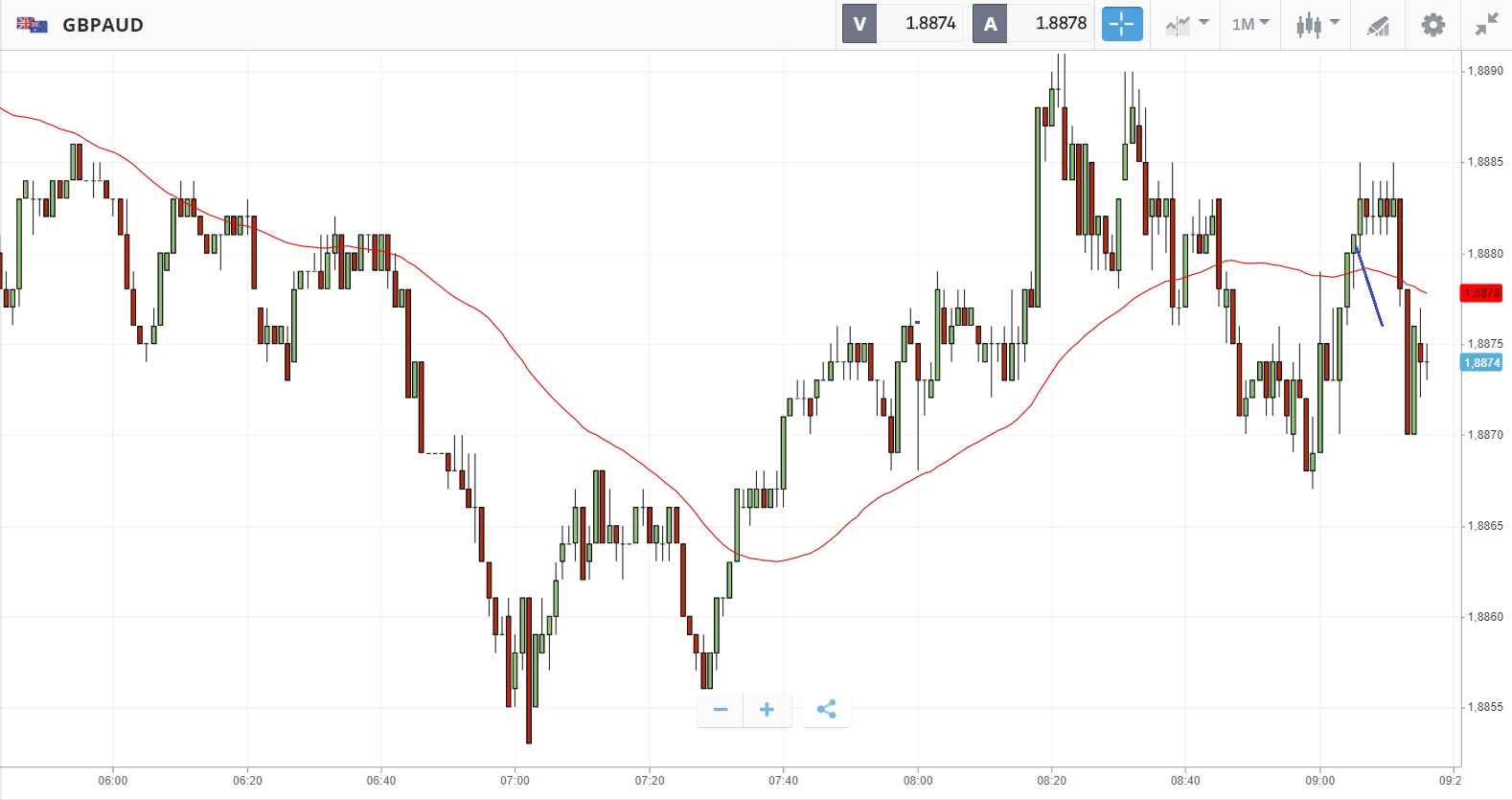Screen dimensions: 1512x800
Task: Click the red 1,8878 price axis label
Action: click(1481, 293)
